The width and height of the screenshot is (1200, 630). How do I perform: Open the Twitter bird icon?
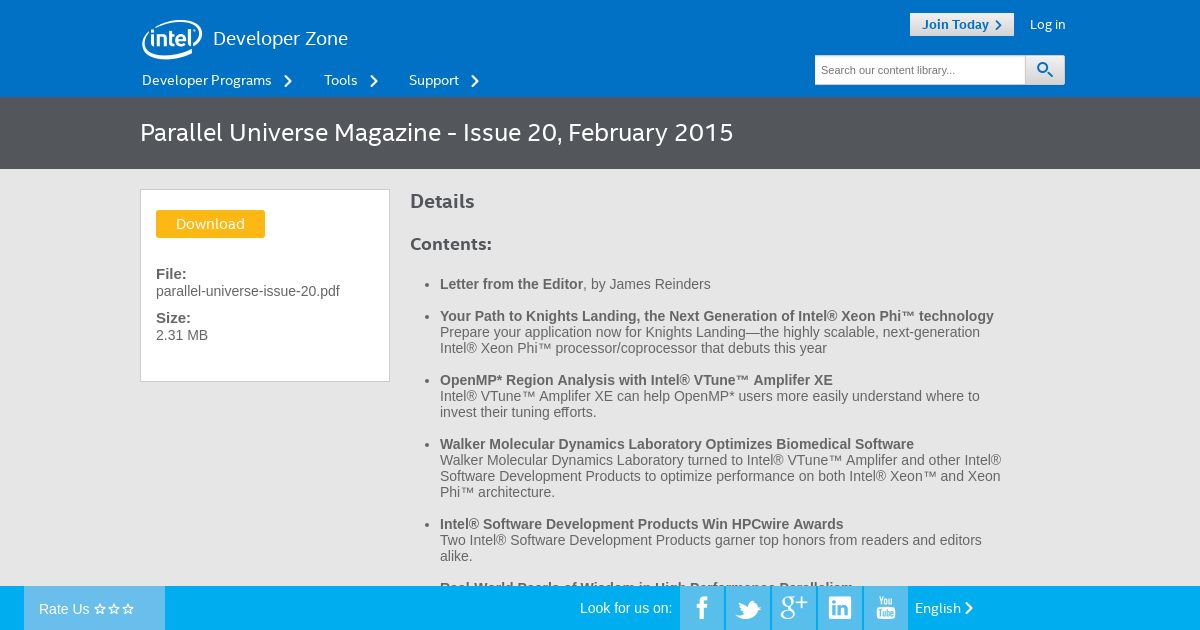click(748, 608)
